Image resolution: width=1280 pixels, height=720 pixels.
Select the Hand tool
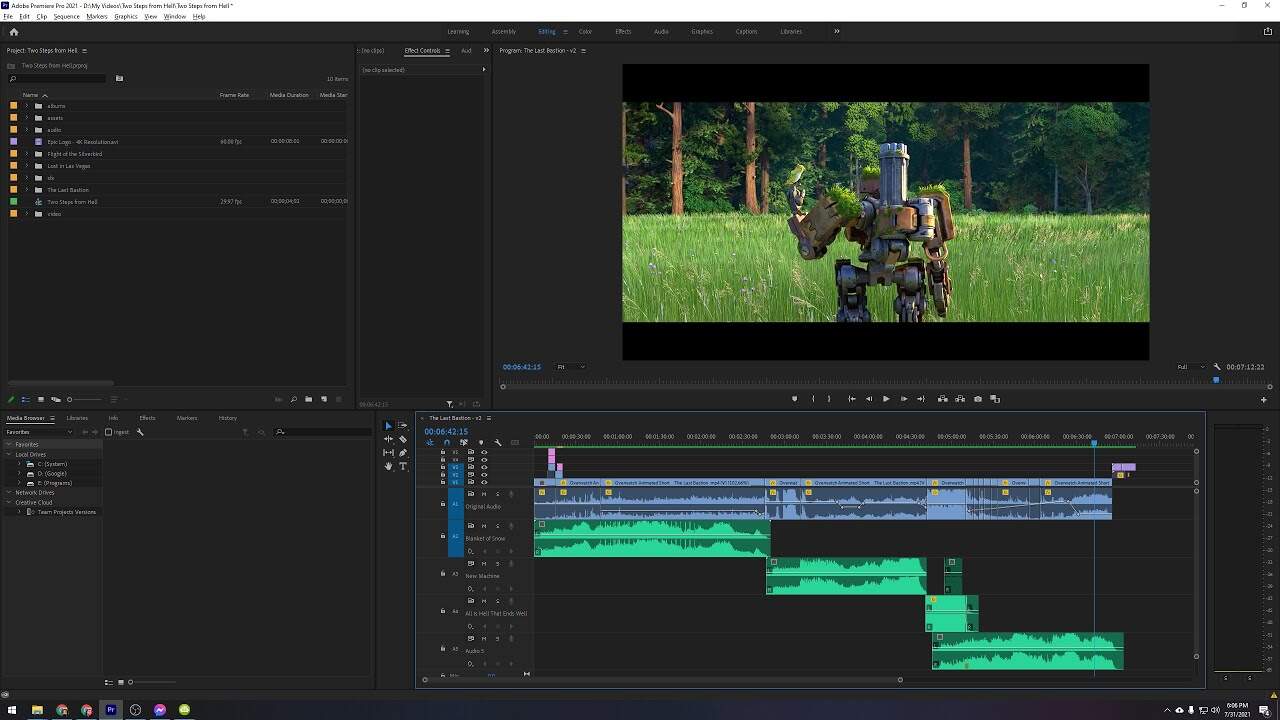coord(389,466)
